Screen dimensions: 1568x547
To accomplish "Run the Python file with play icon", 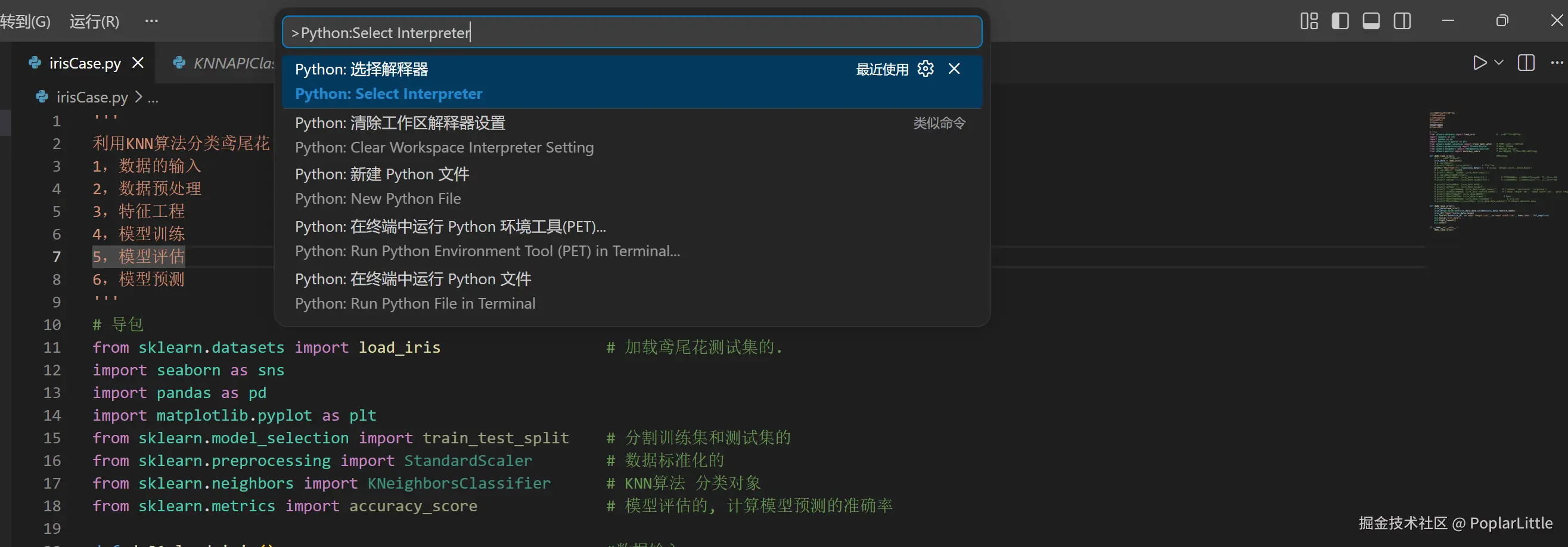I will [1479, 63].
